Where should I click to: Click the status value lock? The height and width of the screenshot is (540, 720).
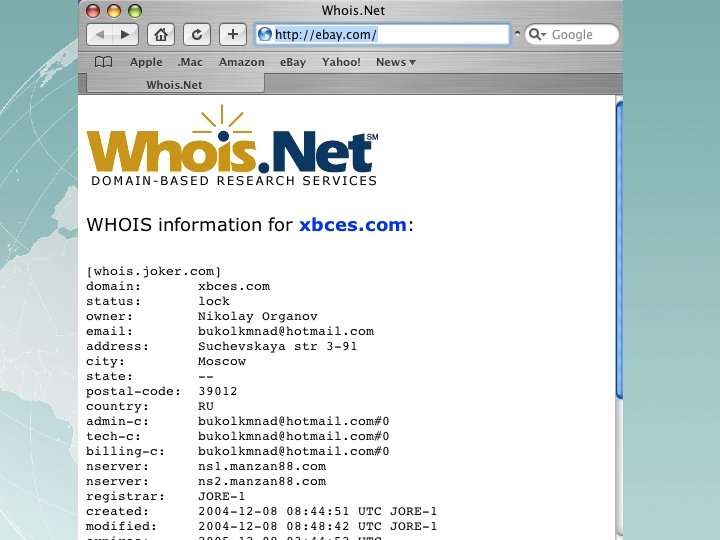click(x=214, y=301)
